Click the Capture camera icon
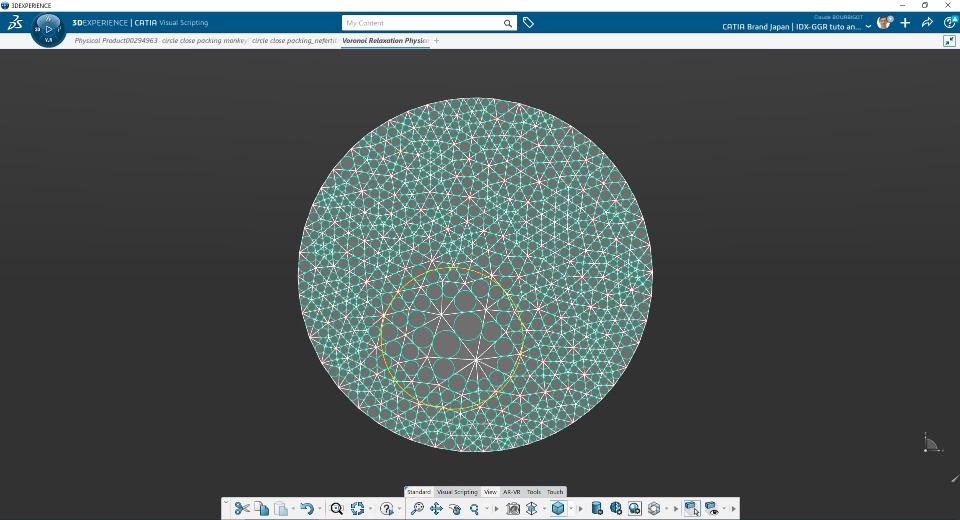Viewport: 960px width, 520px height. coord(513,508)
